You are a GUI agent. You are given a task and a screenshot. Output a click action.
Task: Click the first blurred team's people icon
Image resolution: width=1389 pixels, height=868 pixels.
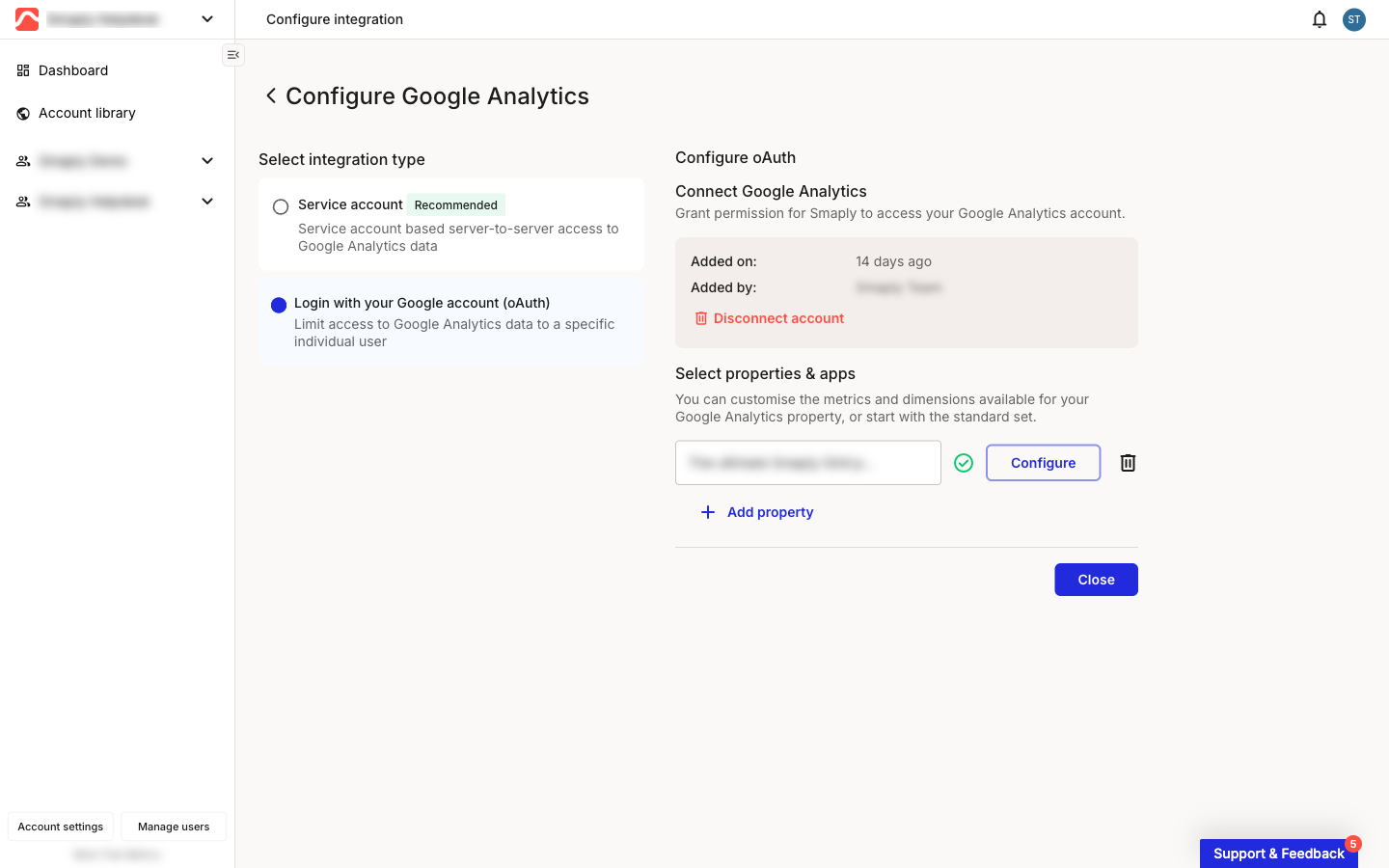click(x=23, y=161)
